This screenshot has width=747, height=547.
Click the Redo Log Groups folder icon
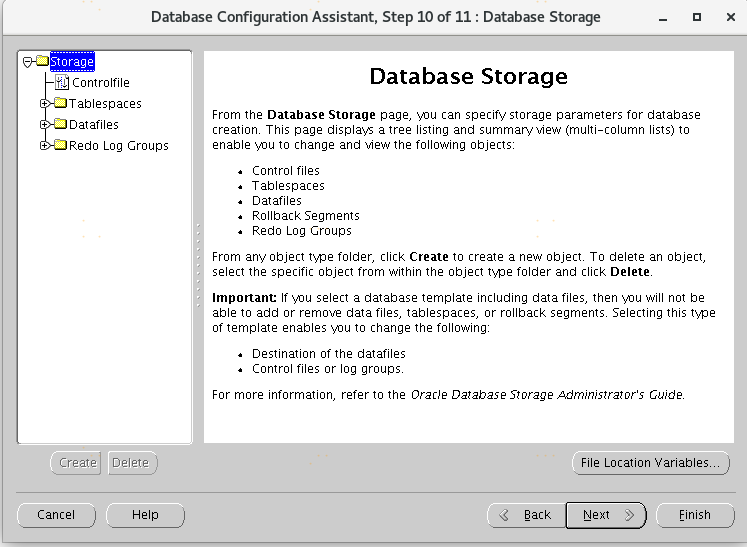point(60,146)
